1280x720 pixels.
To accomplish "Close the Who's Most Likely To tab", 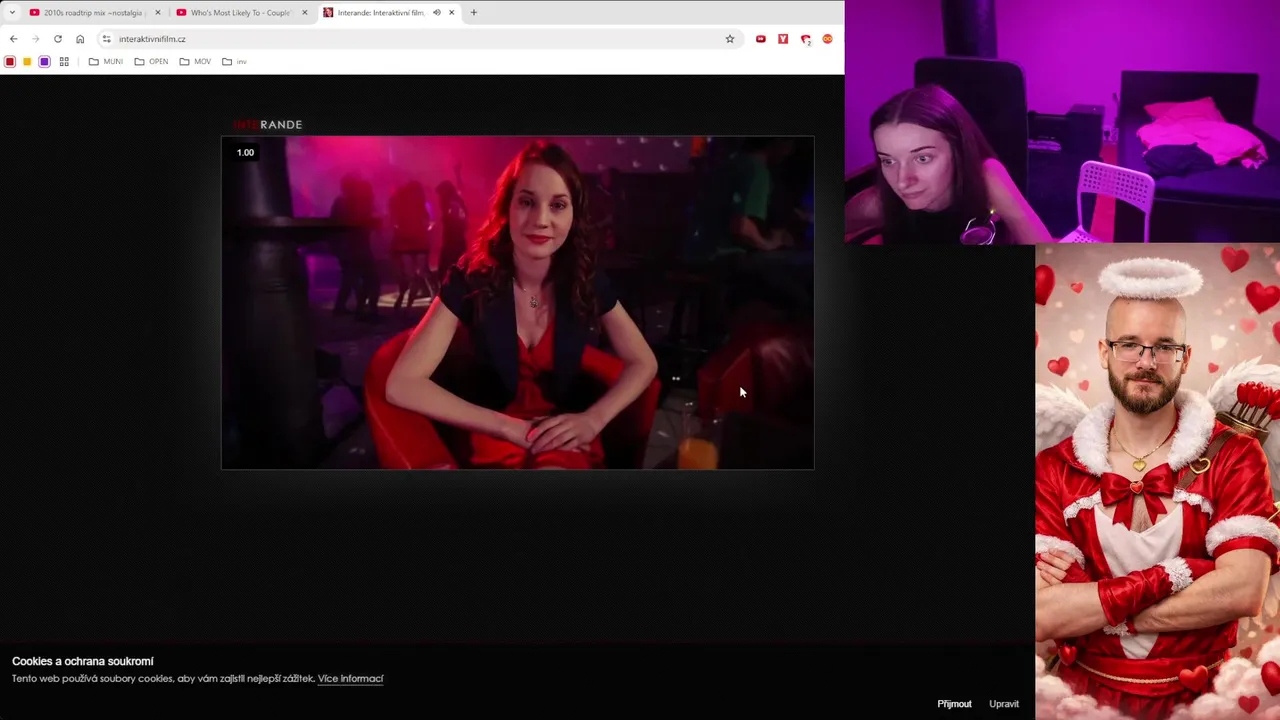I will (304, 13).
